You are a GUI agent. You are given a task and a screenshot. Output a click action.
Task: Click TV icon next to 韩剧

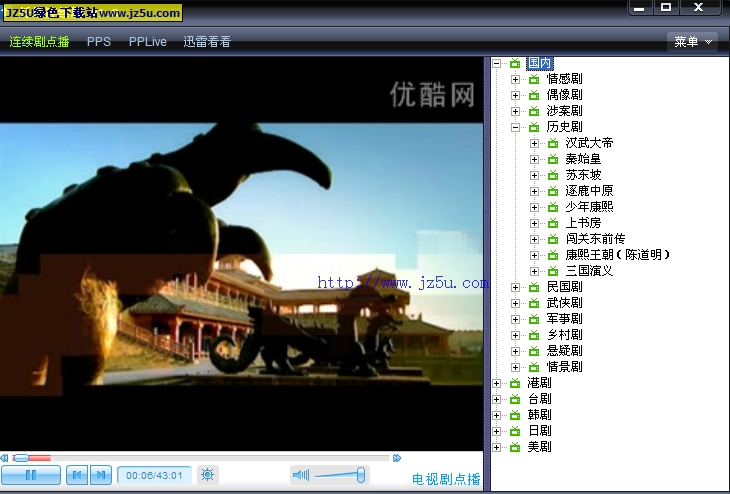(515, 415)
